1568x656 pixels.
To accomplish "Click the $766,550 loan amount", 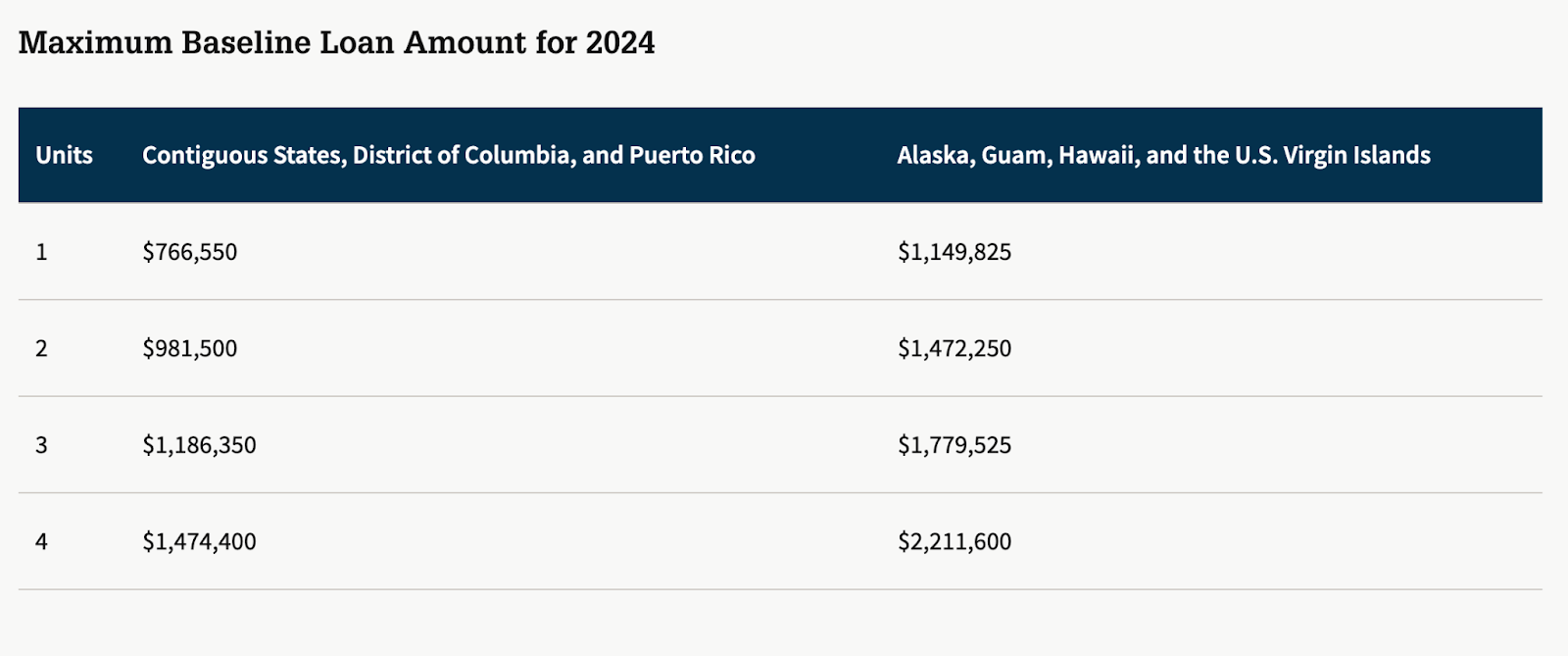I will (189, 252).
